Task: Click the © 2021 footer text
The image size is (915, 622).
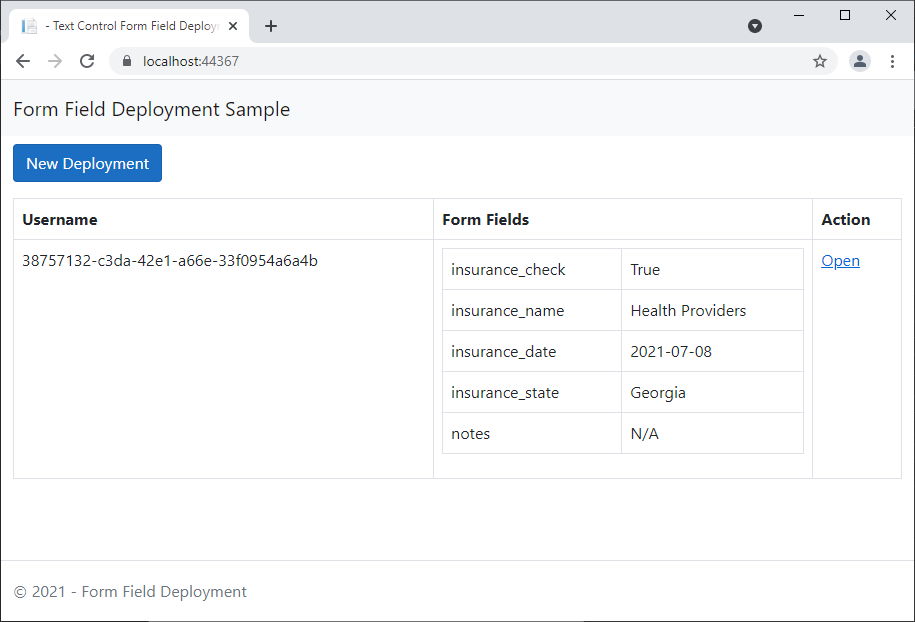Action: [130, 592]
